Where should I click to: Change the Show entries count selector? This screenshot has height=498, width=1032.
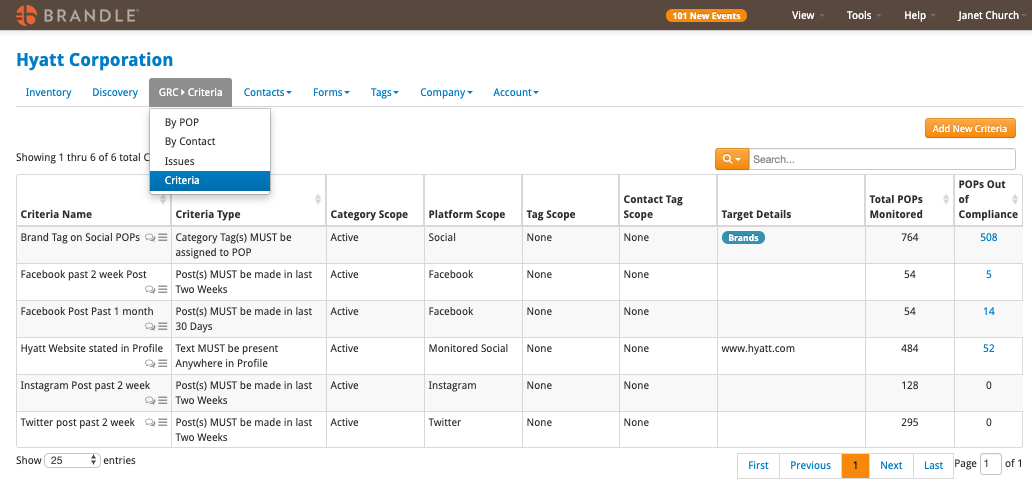pos(72,461)
